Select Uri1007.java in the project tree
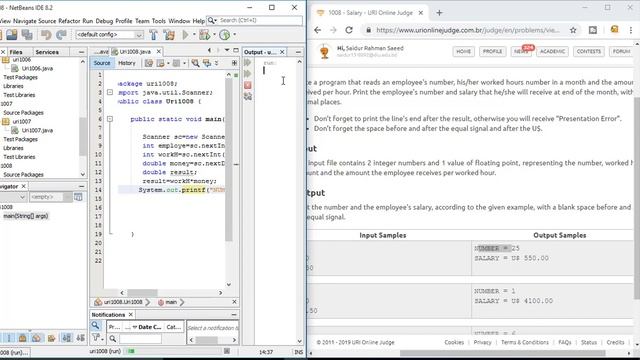 click(x=37, y=131)
